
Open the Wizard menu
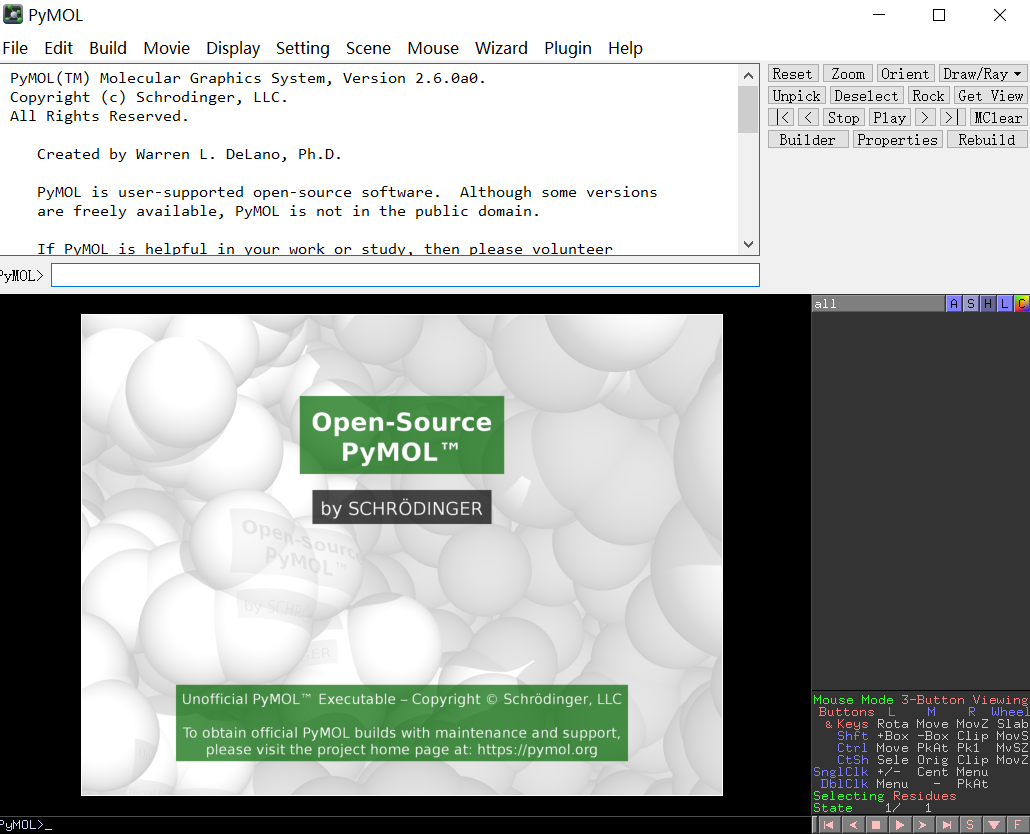[x=501, y=48]
